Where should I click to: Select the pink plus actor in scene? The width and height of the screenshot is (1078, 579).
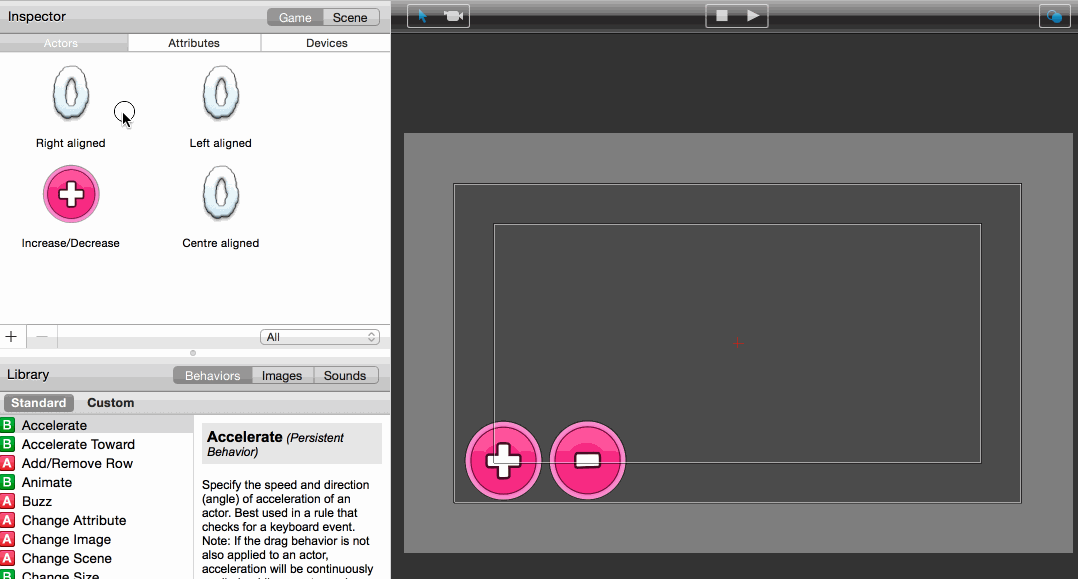pos(503,460)
